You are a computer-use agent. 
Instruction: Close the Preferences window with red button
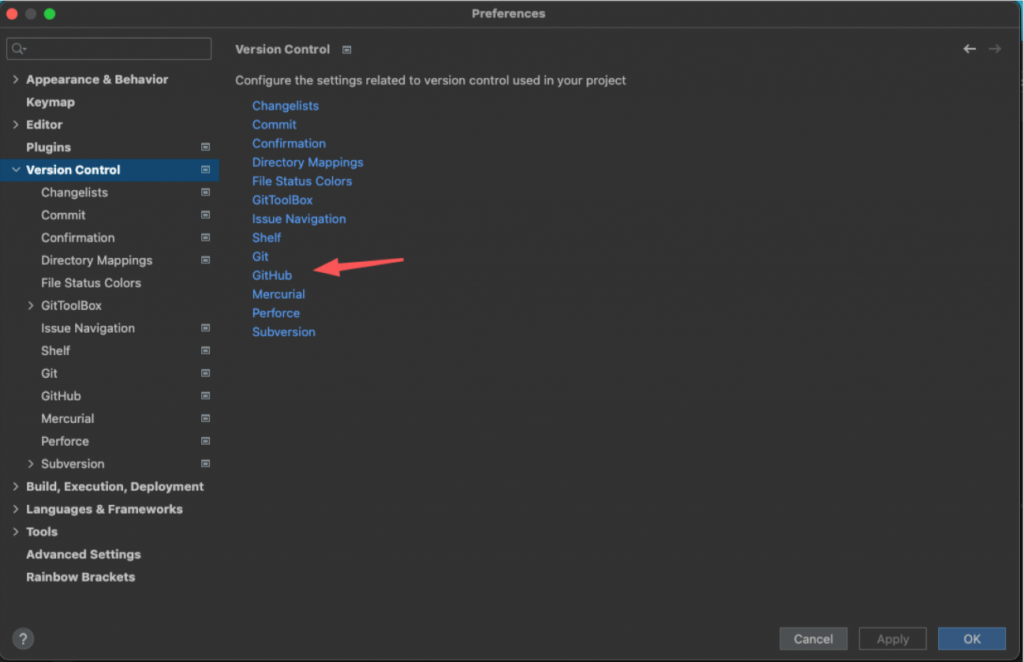[12, 14]
